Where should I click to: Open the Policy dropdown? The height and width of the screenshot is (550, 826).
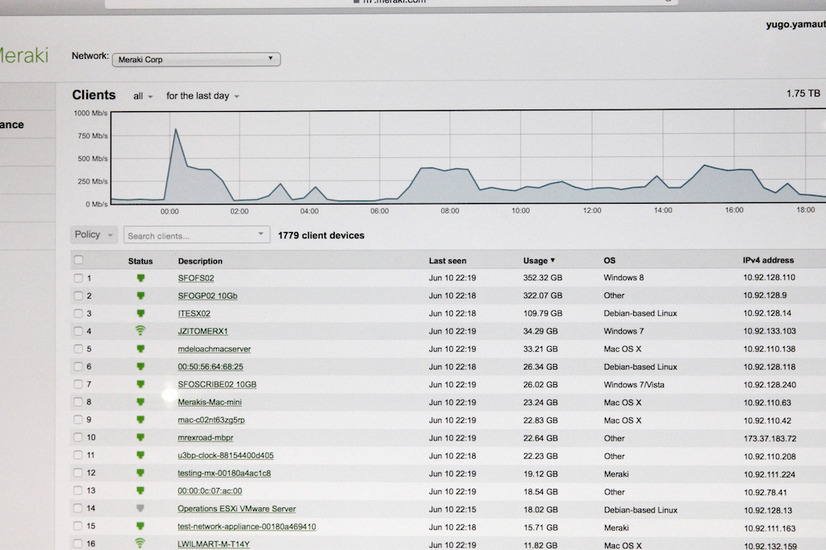point(94,235)
